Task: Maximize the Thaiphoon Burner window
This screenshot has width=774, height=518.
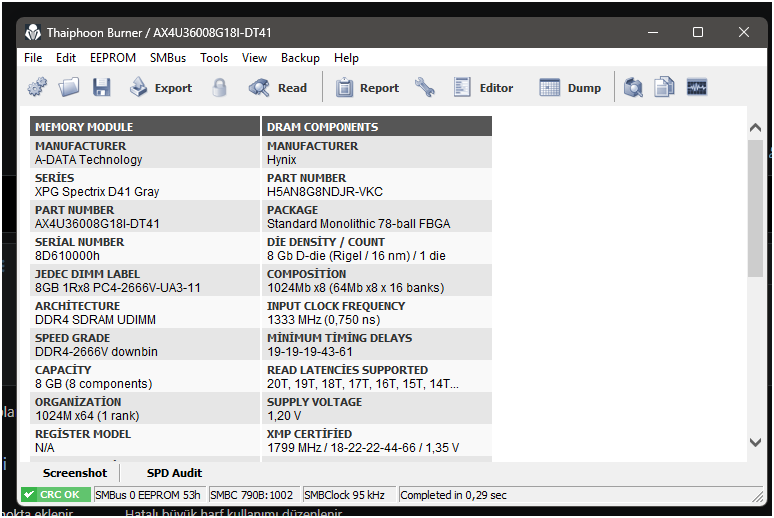Action: (x=698, y=33)
